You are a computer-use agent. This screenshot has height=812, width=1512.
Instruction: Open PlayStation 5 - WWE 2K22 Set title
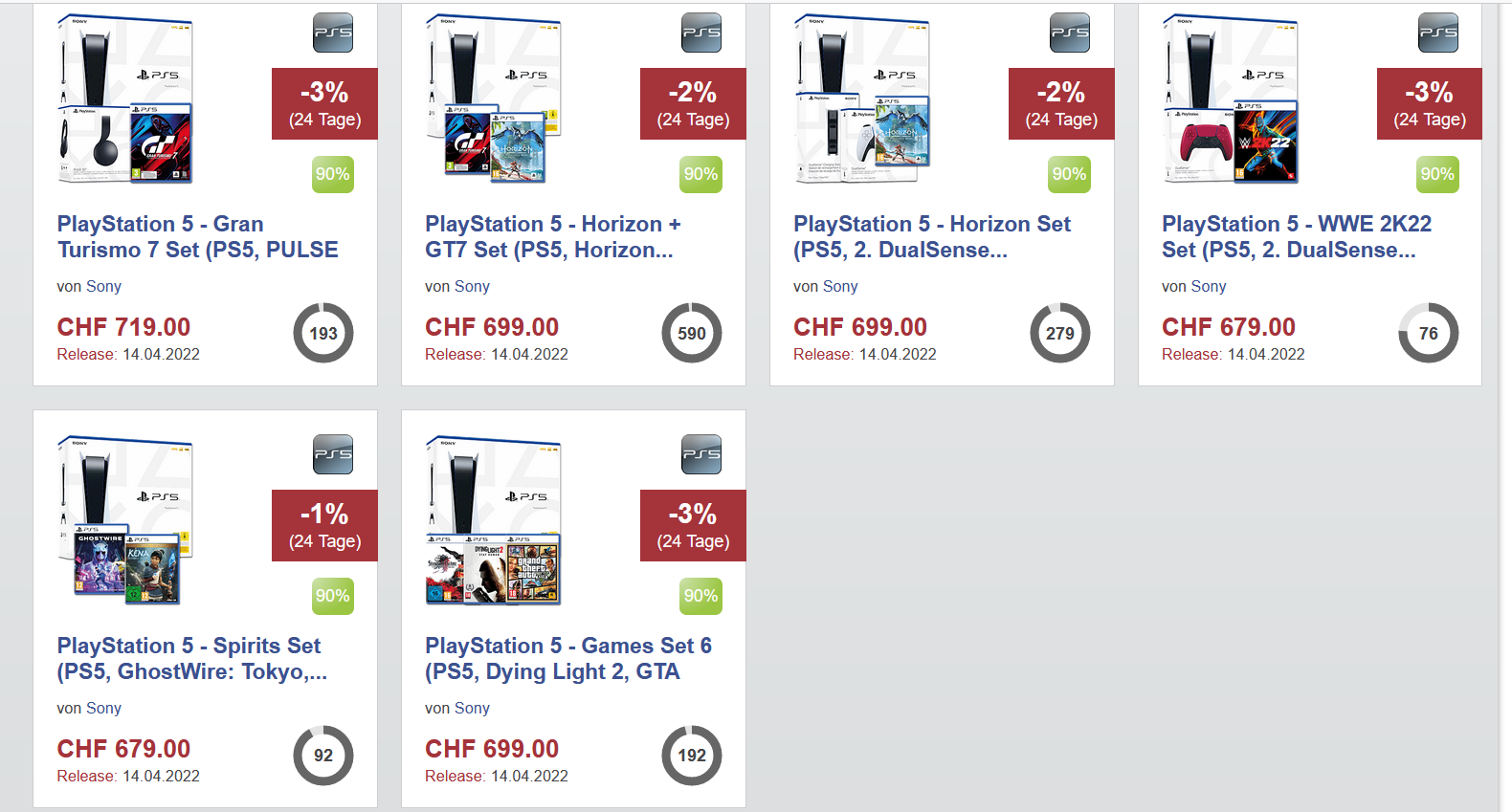coord(1296,237)
